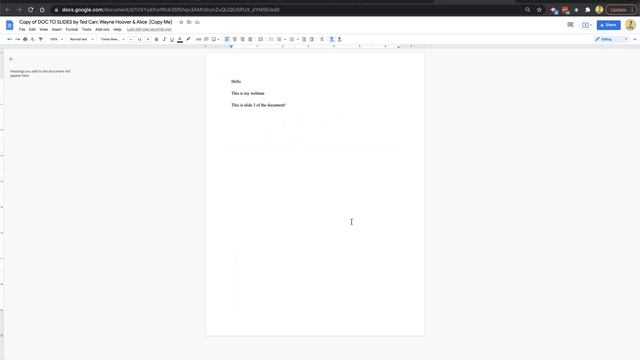Open the Bulleted list dropdown arrow
Screen dimensions: 640x360
[285, 39]
